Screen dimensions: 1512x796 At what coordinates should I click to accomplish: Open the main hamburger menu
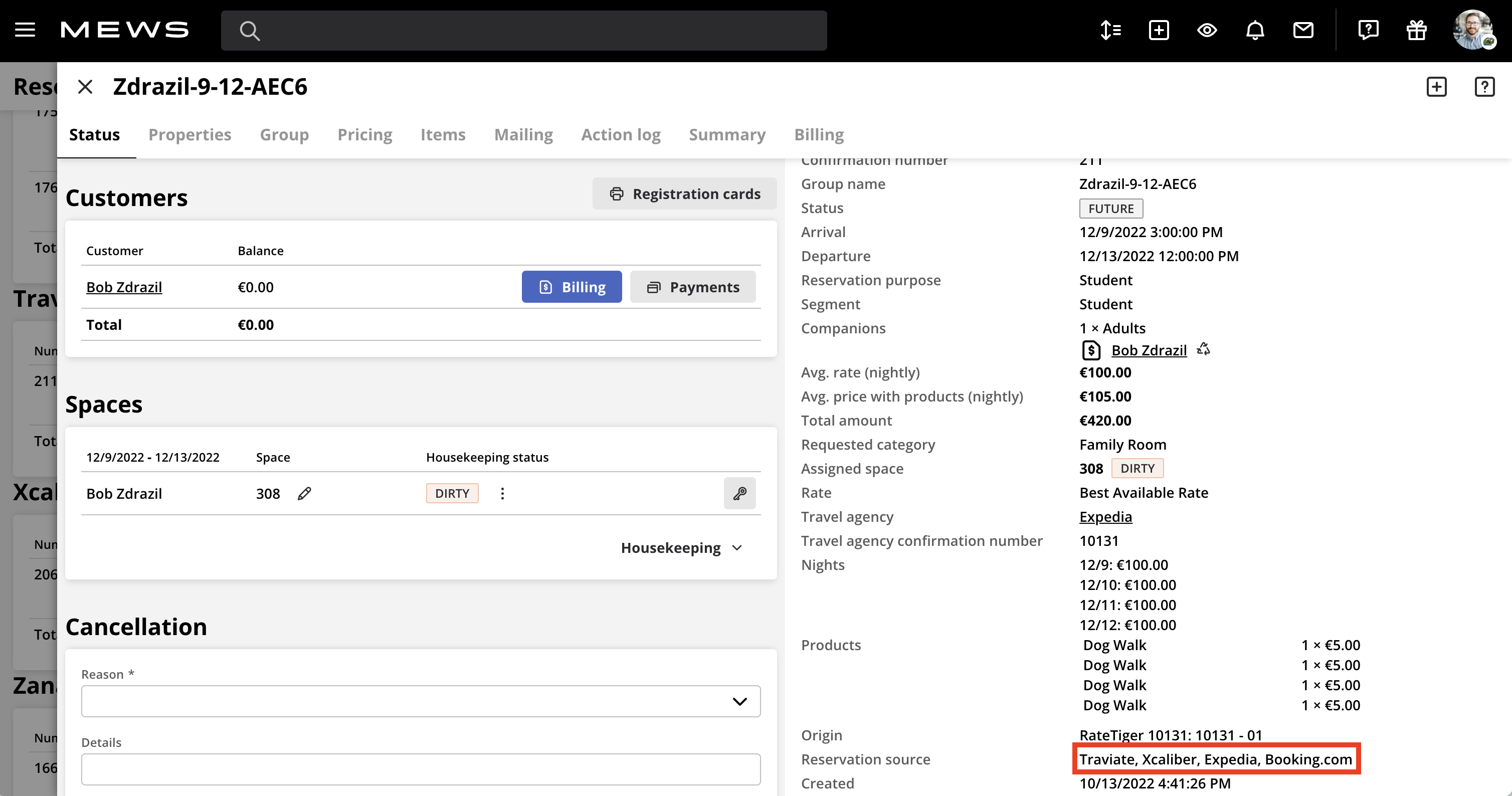[x=25, y=30]
